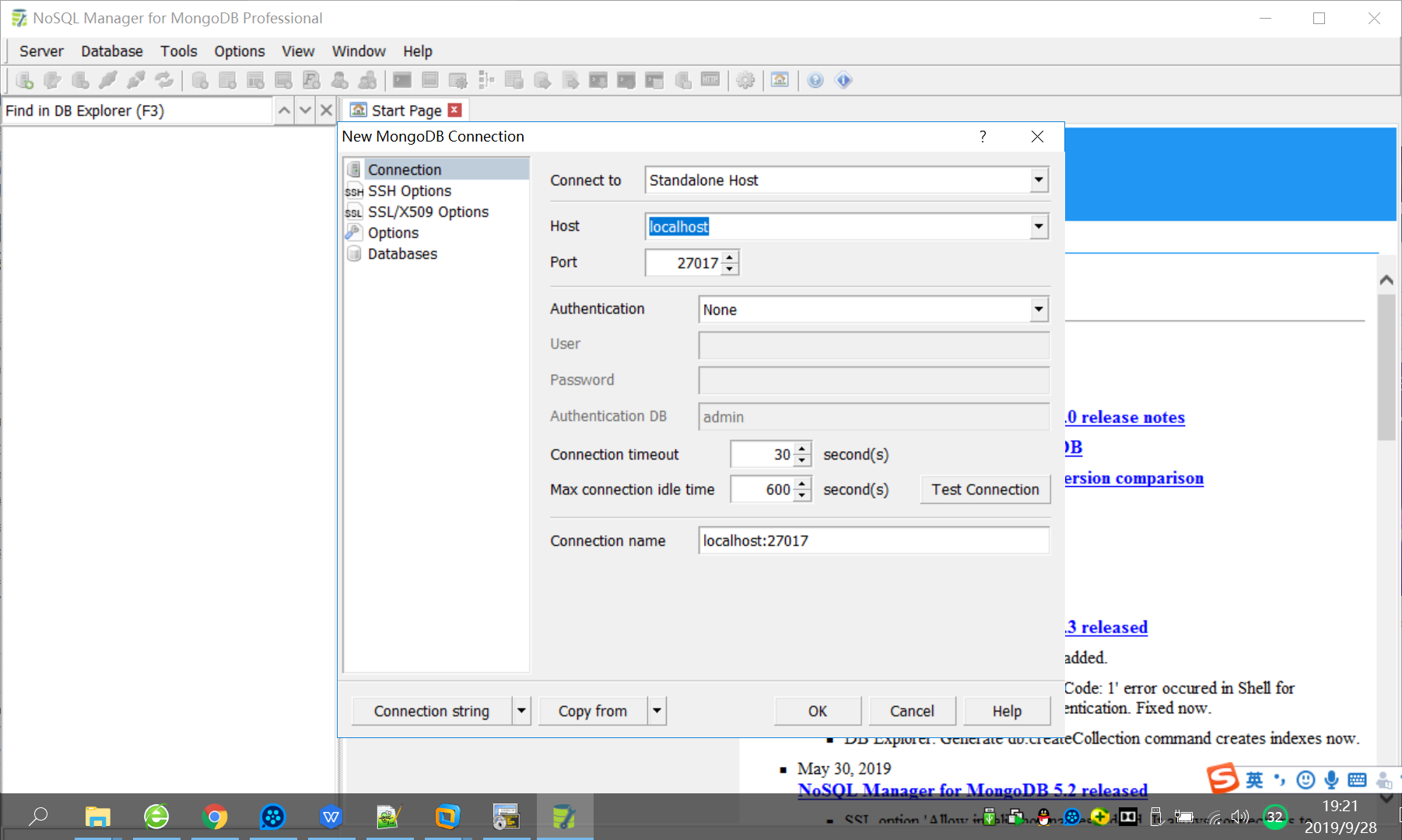This screenshot has width=1402, height=840.
Task: Find previous match with up arrow
Action: click(x=285, y=110)
